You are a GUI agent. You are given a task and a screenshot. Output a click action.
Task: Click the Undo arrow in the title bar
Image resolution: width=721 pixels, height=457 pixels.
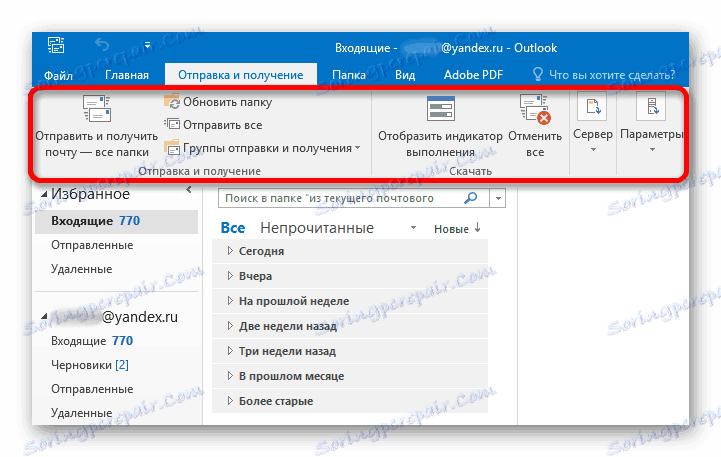(102, 45)
